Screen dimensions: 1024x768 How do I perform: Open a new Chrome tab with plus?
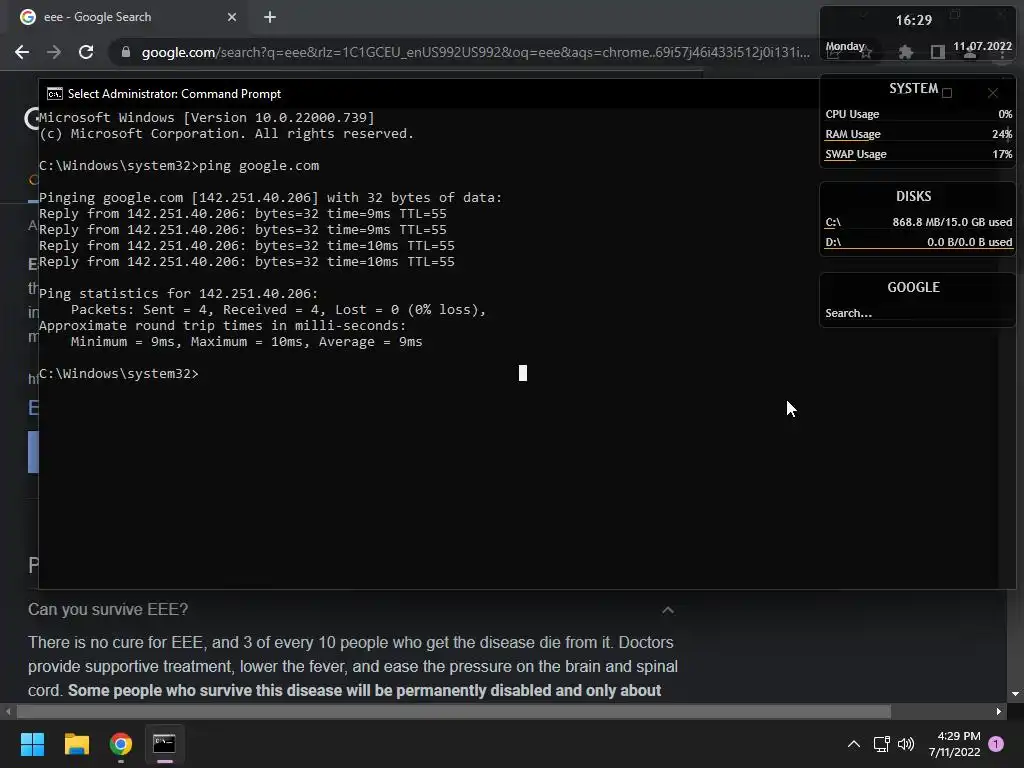270,17
